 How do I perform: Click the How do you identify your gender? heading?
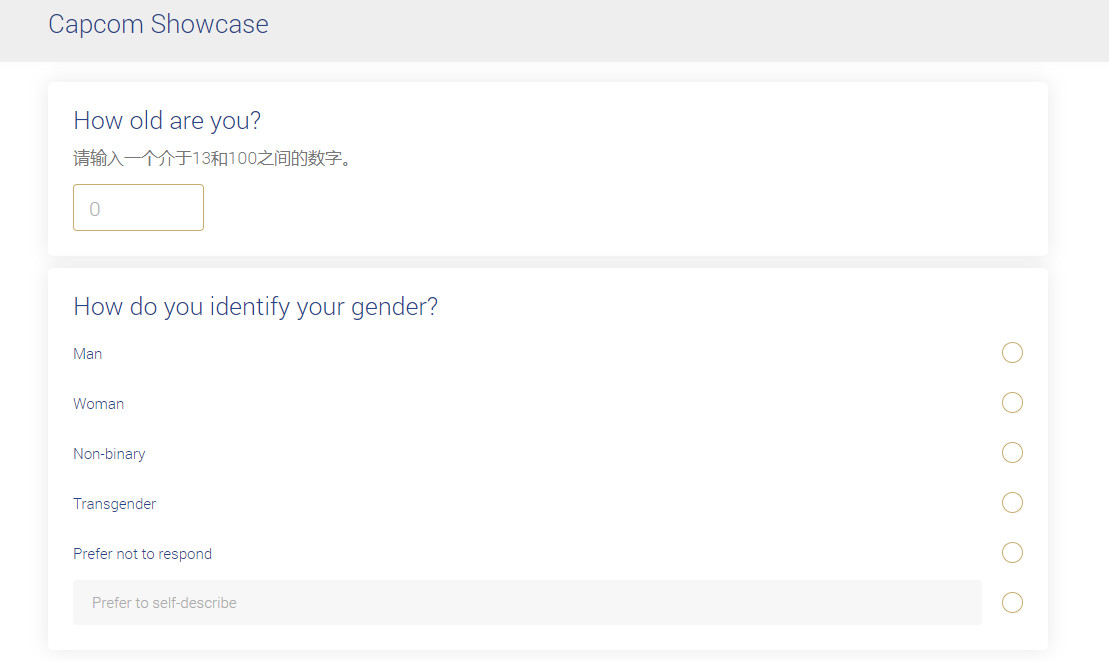(x=256, y=307)
